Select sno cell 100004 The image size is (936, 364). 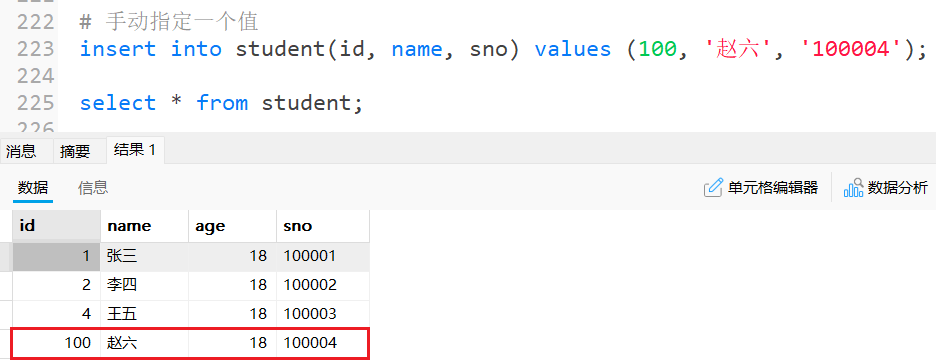(x=323, y=343)
